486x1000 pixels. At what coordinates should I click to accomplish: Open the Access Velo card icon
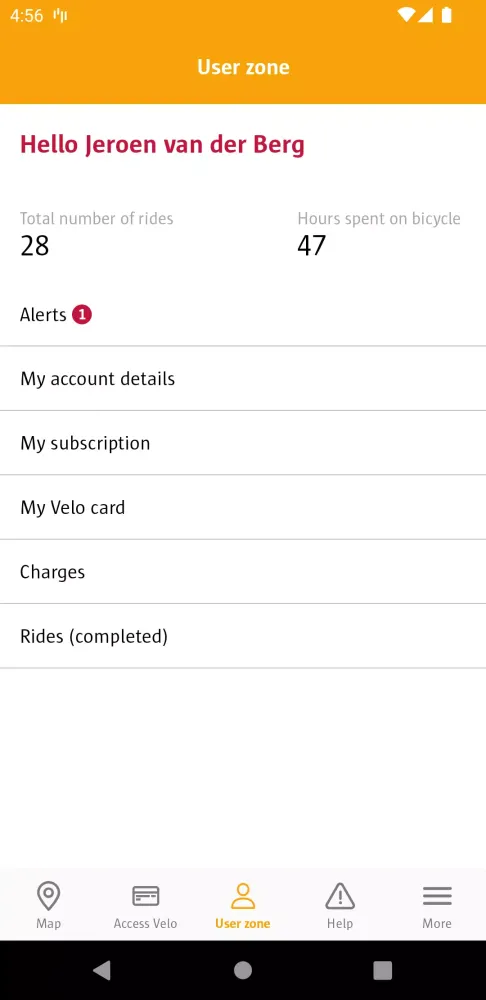145,895
